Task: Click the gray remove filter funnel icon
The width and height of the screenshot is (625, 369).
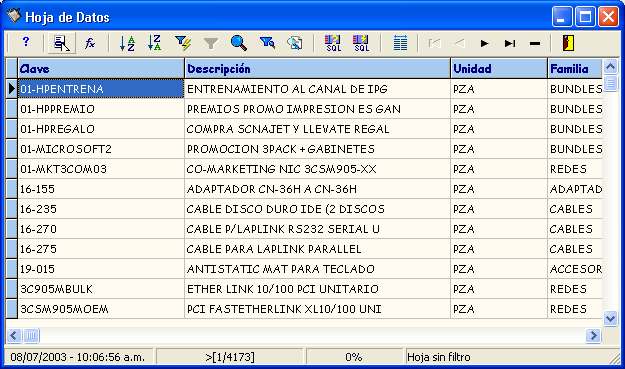Action: [210, 43]
